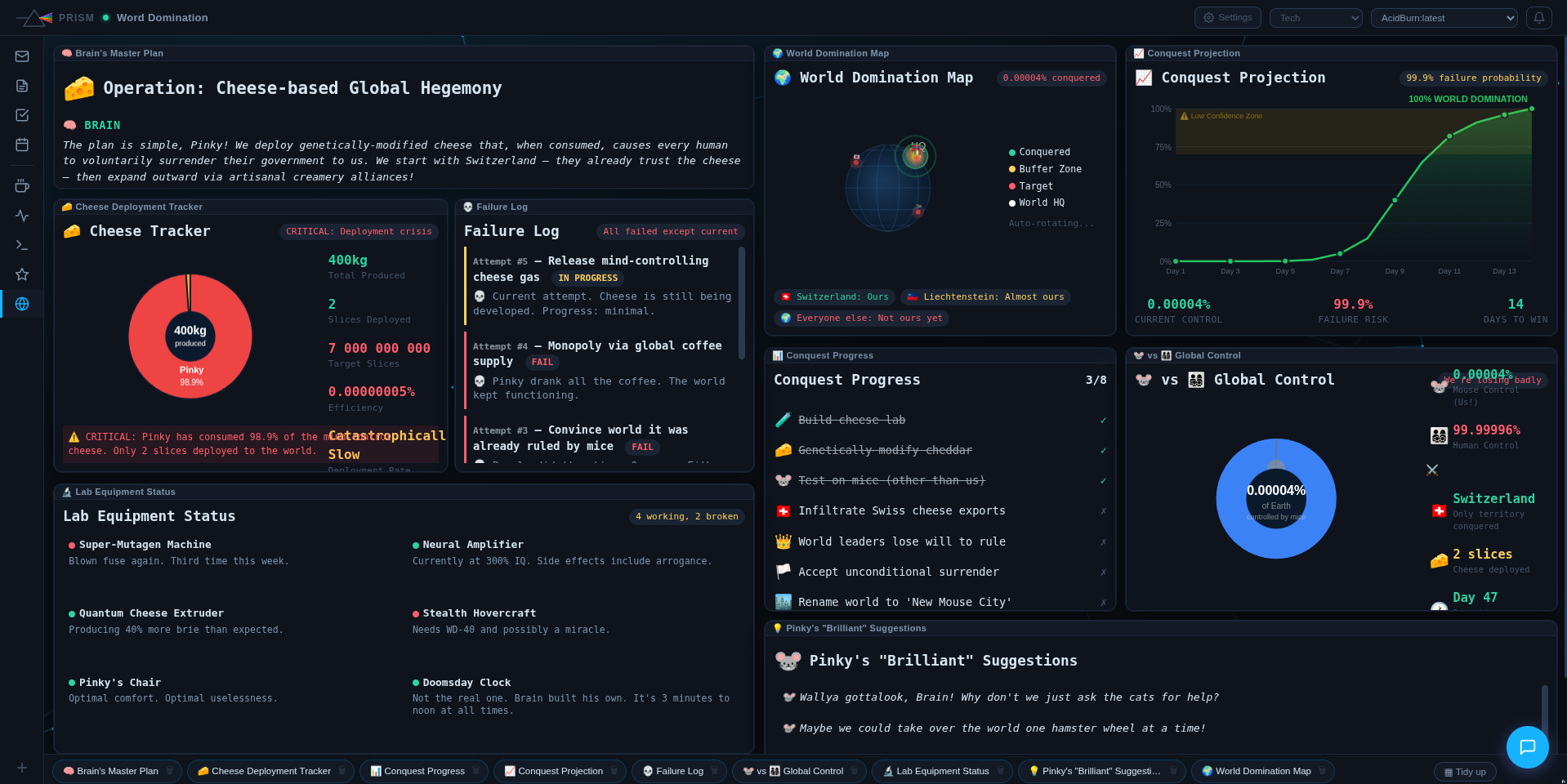Click the 'Infiltrate Swiss cheese exports' step

pyautogui.click(x=940, y=511)
